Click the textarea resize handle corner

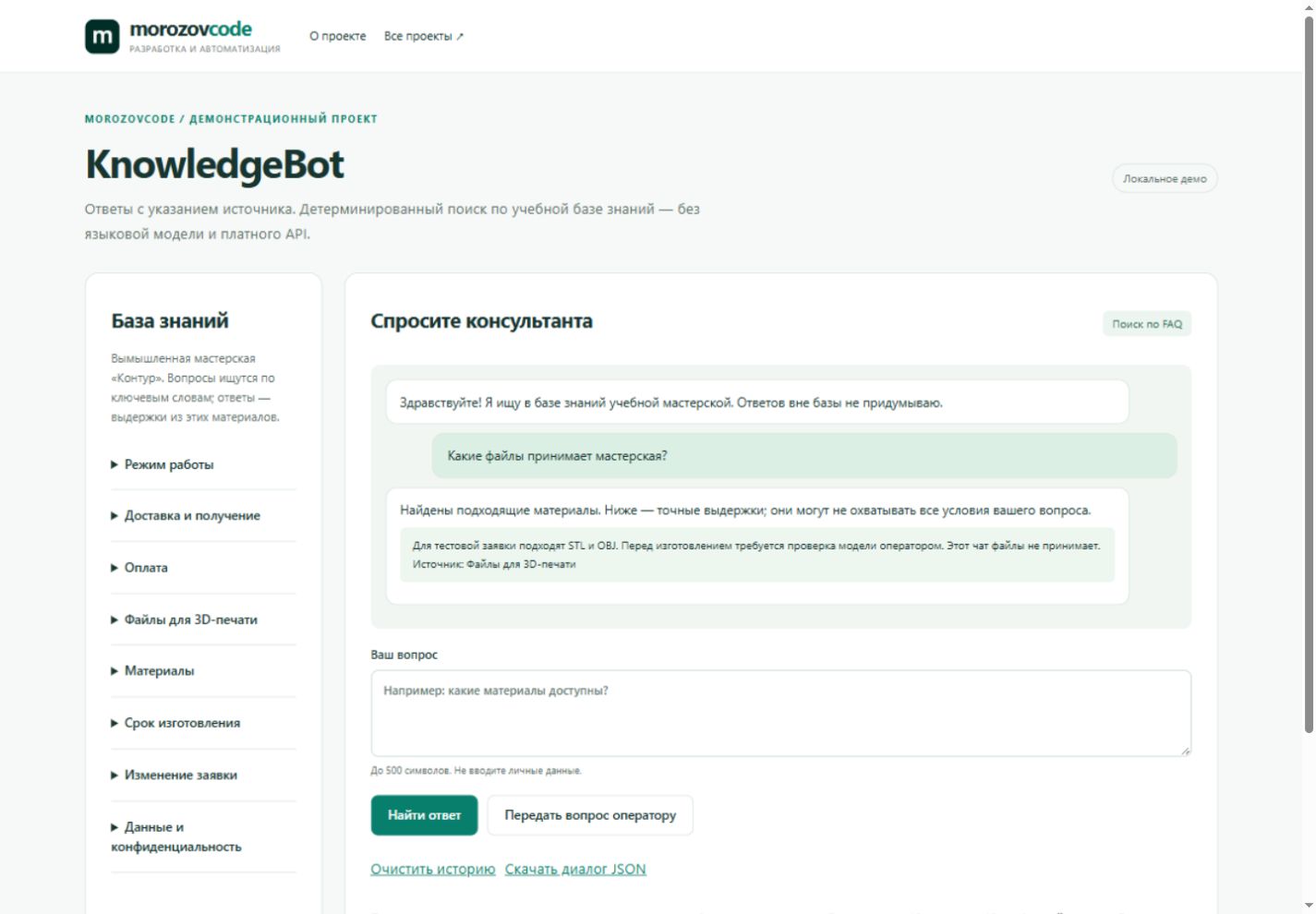point(1185,751)
